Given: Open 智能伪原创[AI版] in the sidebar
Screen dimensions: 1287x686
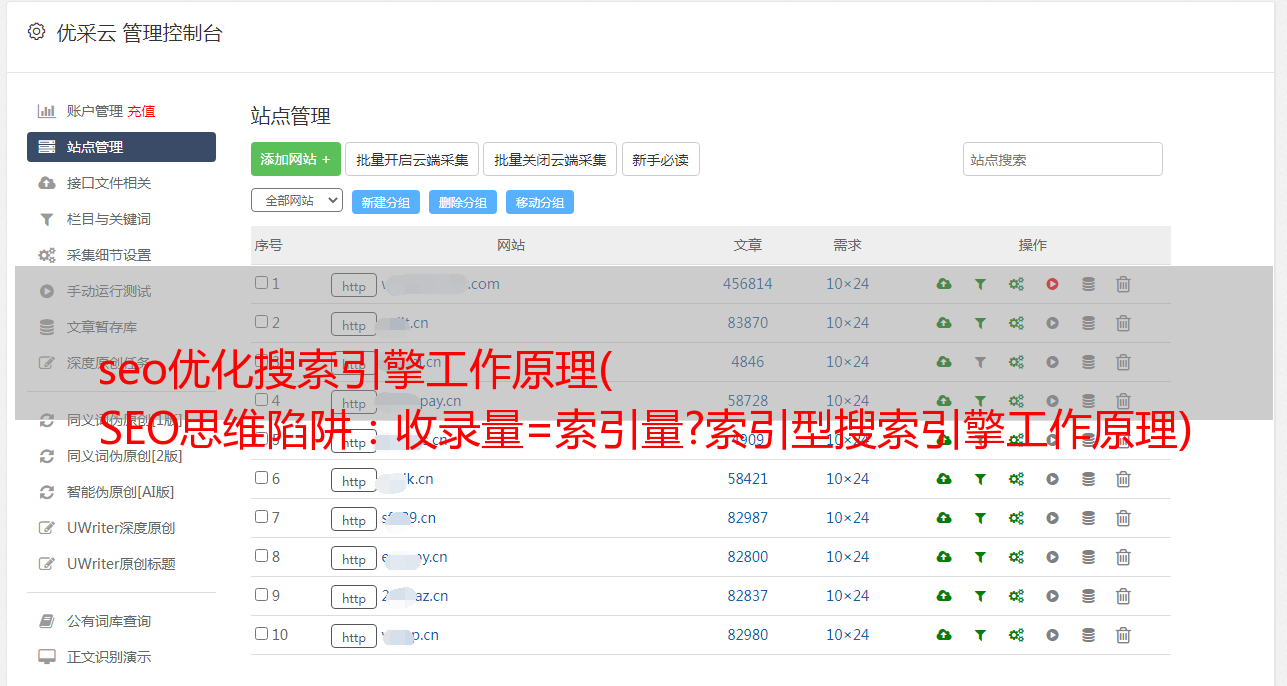Looking at the screenshot, I should [121, 492].
